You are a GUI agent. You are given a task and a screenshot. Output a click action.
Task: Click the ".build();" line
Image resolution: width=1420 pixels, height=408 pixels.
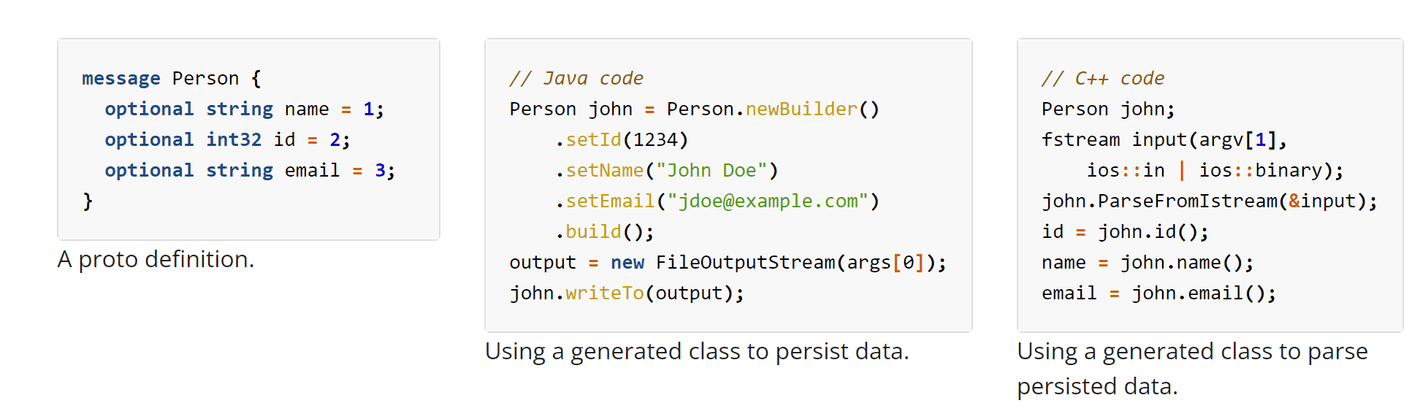[x=604, y=232]
